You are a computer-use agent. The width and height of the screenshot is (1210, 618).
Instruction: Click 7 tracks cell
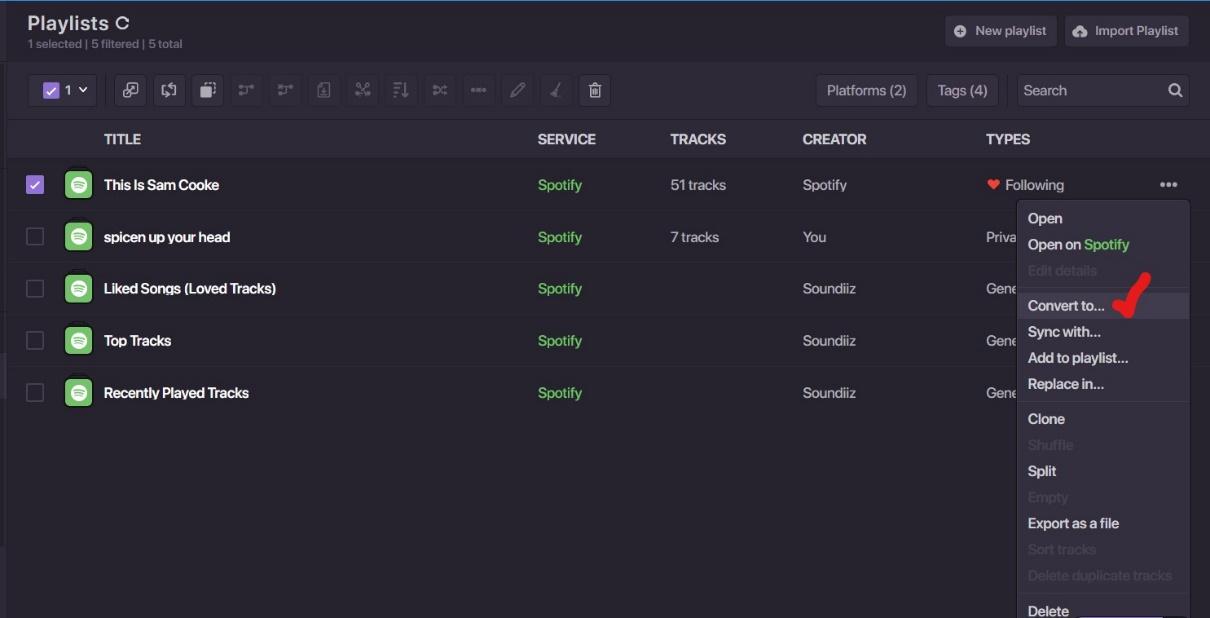click(695, 237)
